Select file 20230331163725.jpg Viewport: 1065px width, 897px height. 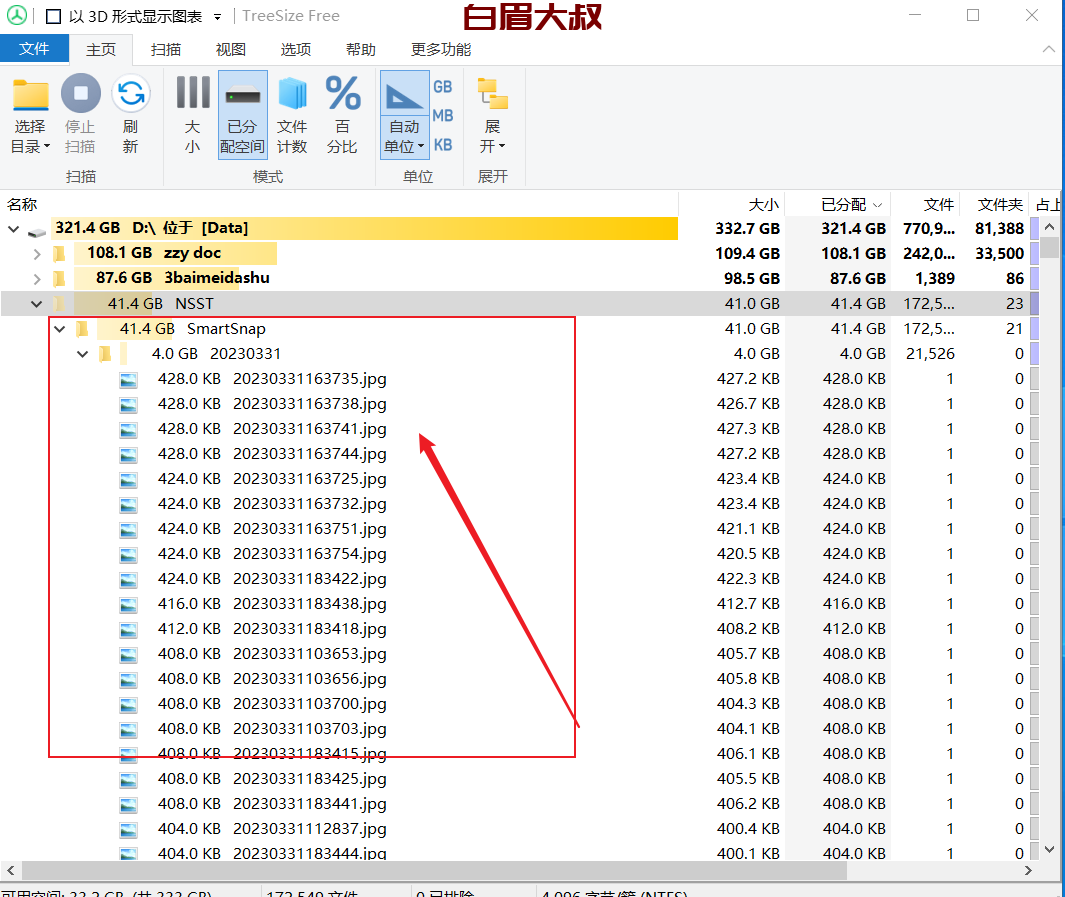coord(309,479)
